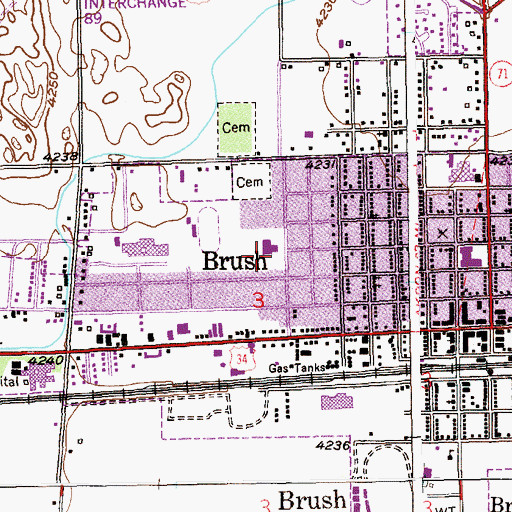Click the 4250 contour label

[52, 90]
